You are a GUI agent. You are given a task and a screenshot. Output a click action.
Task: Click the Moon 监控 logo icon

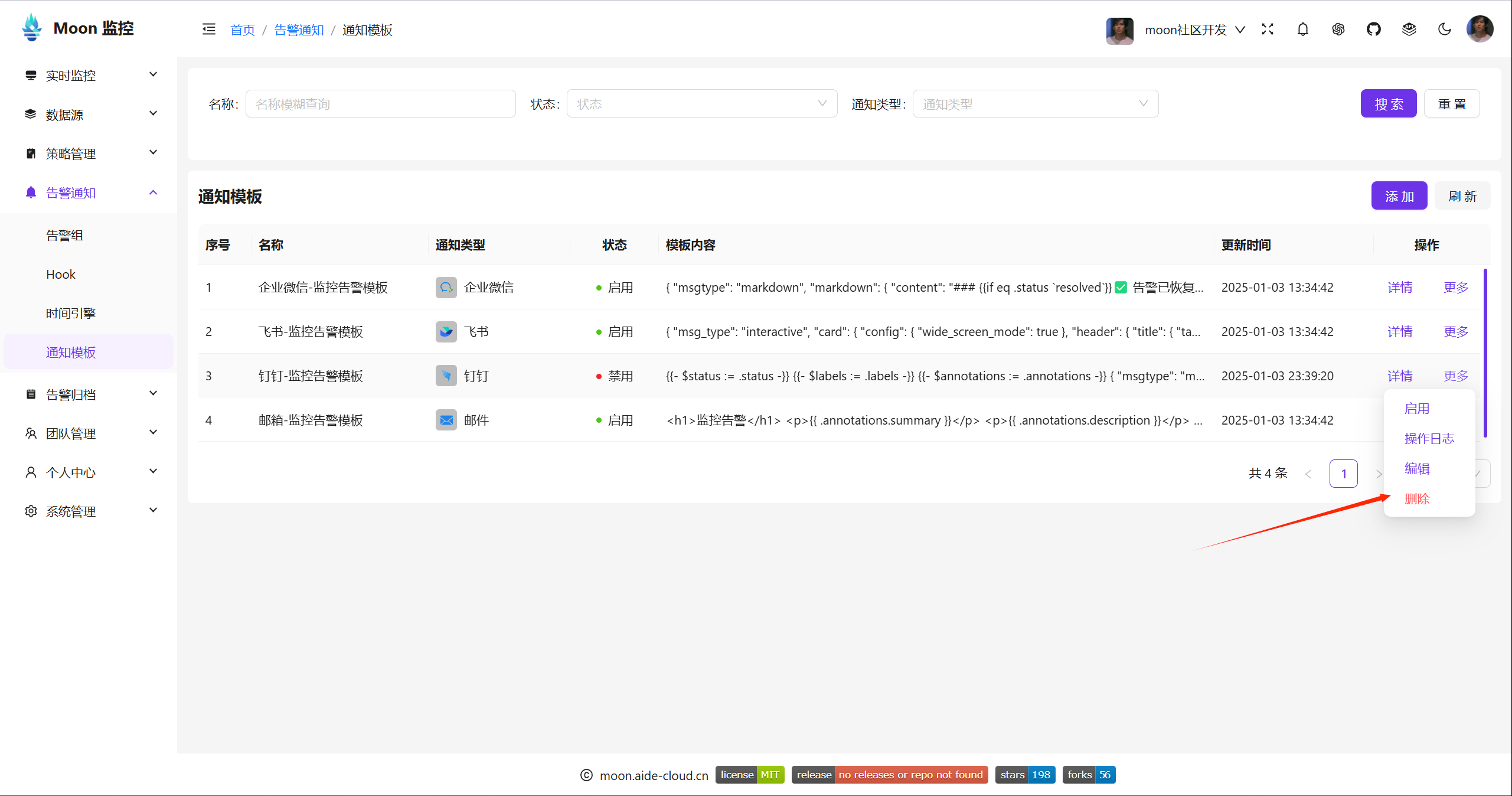click(31, 27)
